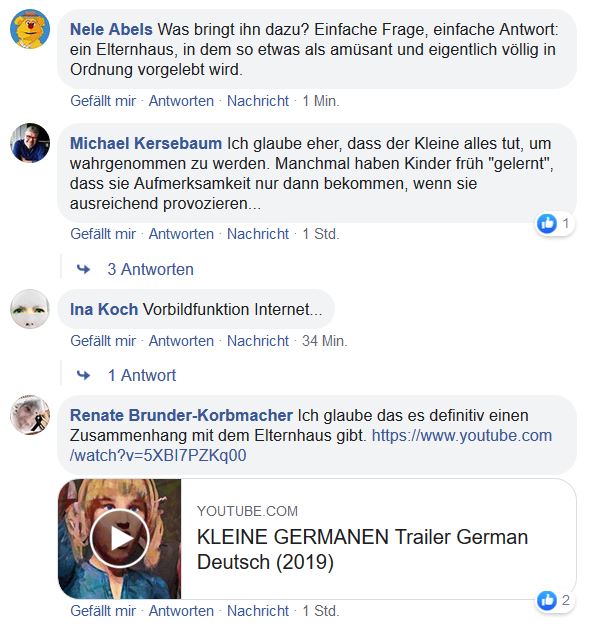Viewport: 606px width, 629px height.
Task: Open Kleine Germanen Trailer link title
Action: pyautogui.click(x=362, y=549)
